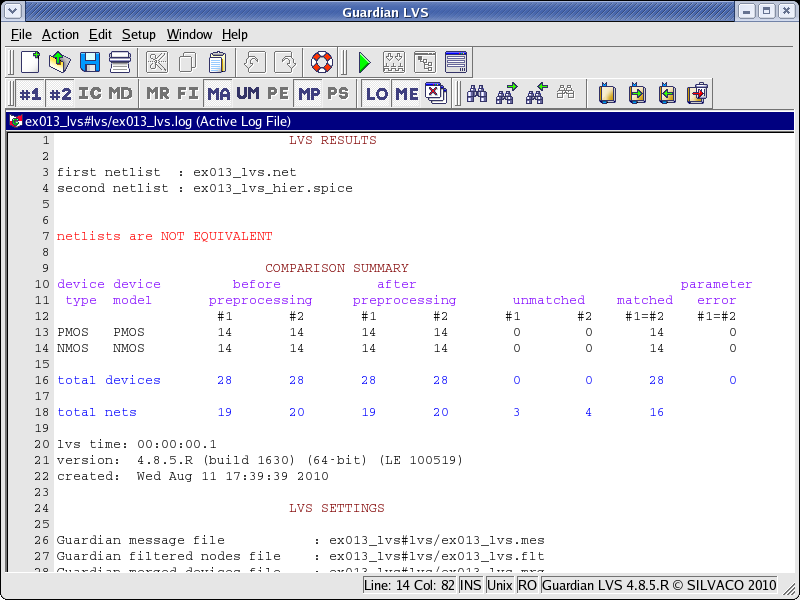Image resolution: width=800 pixels, height=600 pixels.
Task: Open the Action menu
Action: [60, 34]
